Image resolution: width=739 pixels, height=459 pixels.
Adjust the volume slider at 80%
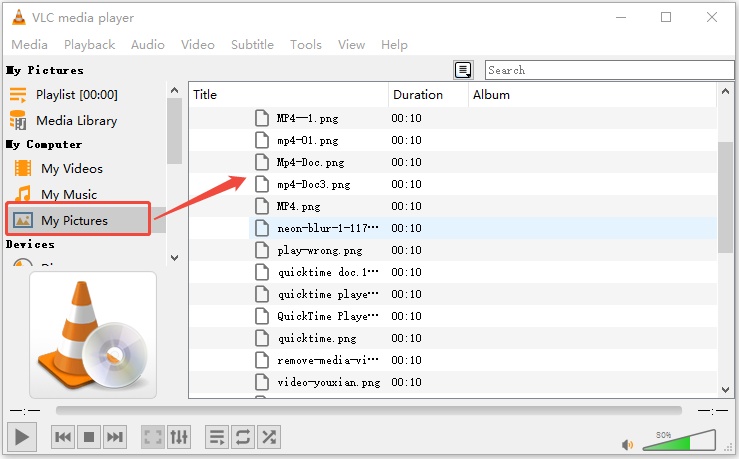tap(679, 440)
